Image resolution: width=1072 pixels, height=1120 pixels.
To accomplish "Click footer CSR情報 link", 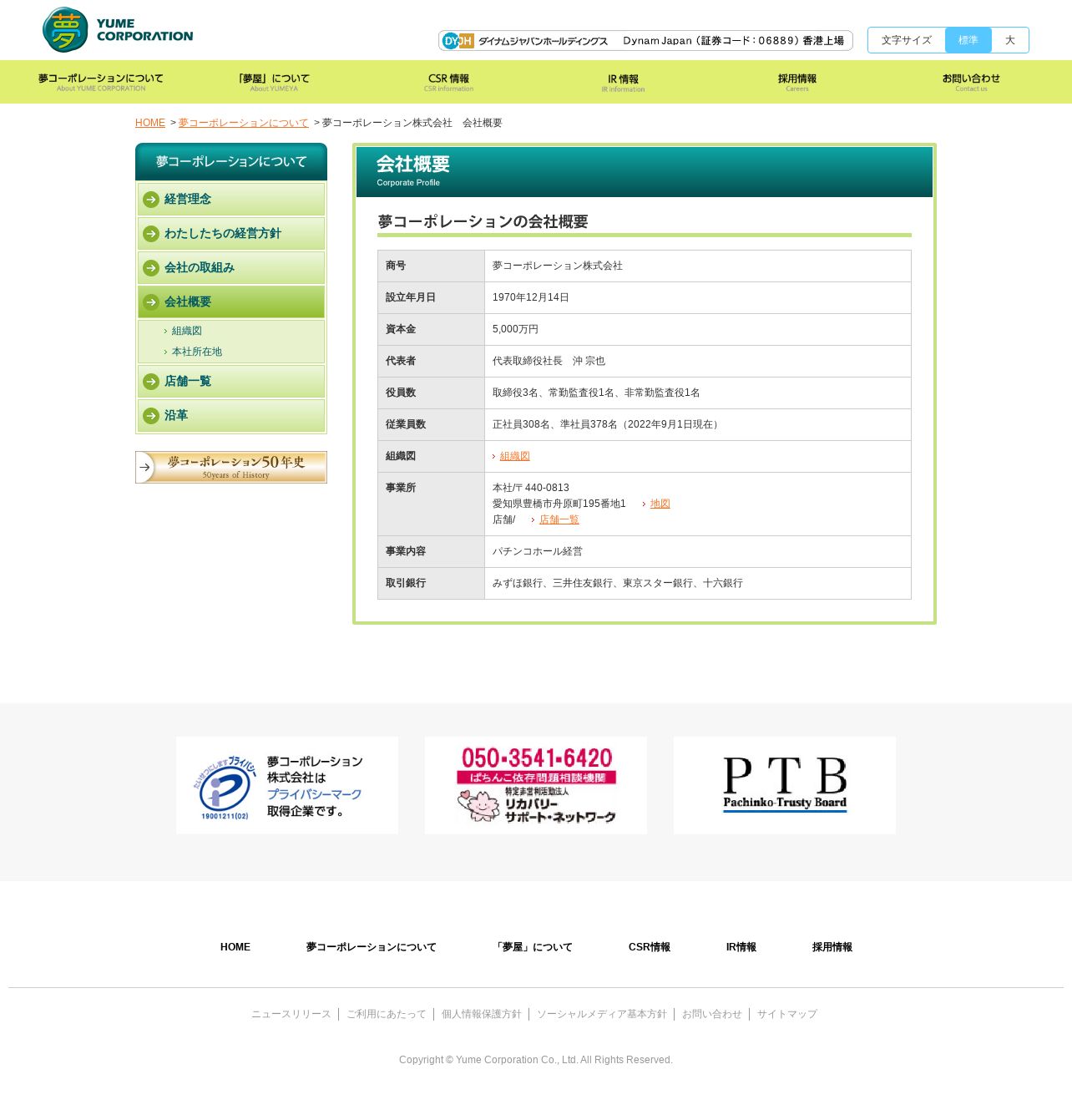I will [x=650, y=947].
